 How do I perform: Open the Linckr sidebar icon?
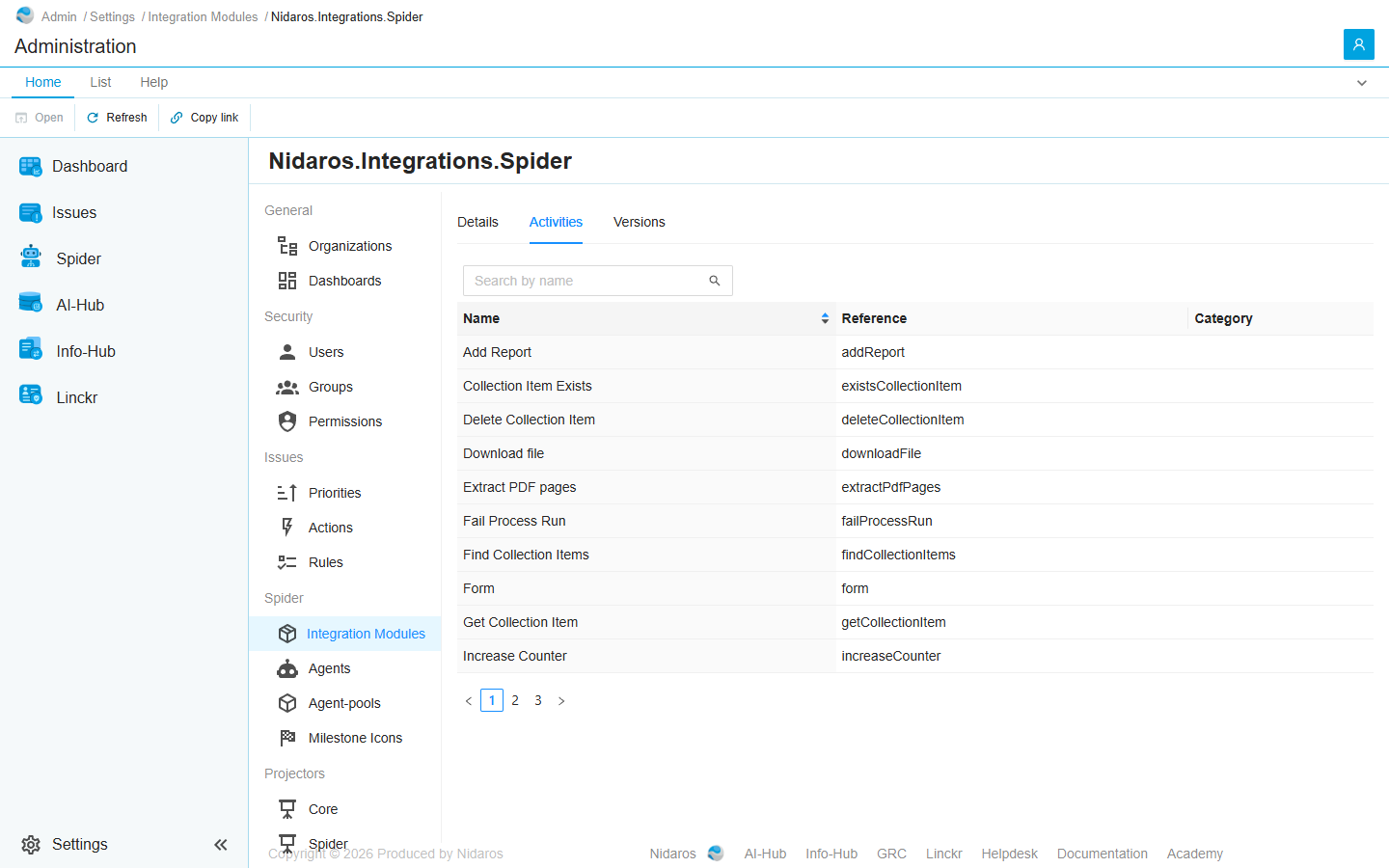(x=31, y=394)
